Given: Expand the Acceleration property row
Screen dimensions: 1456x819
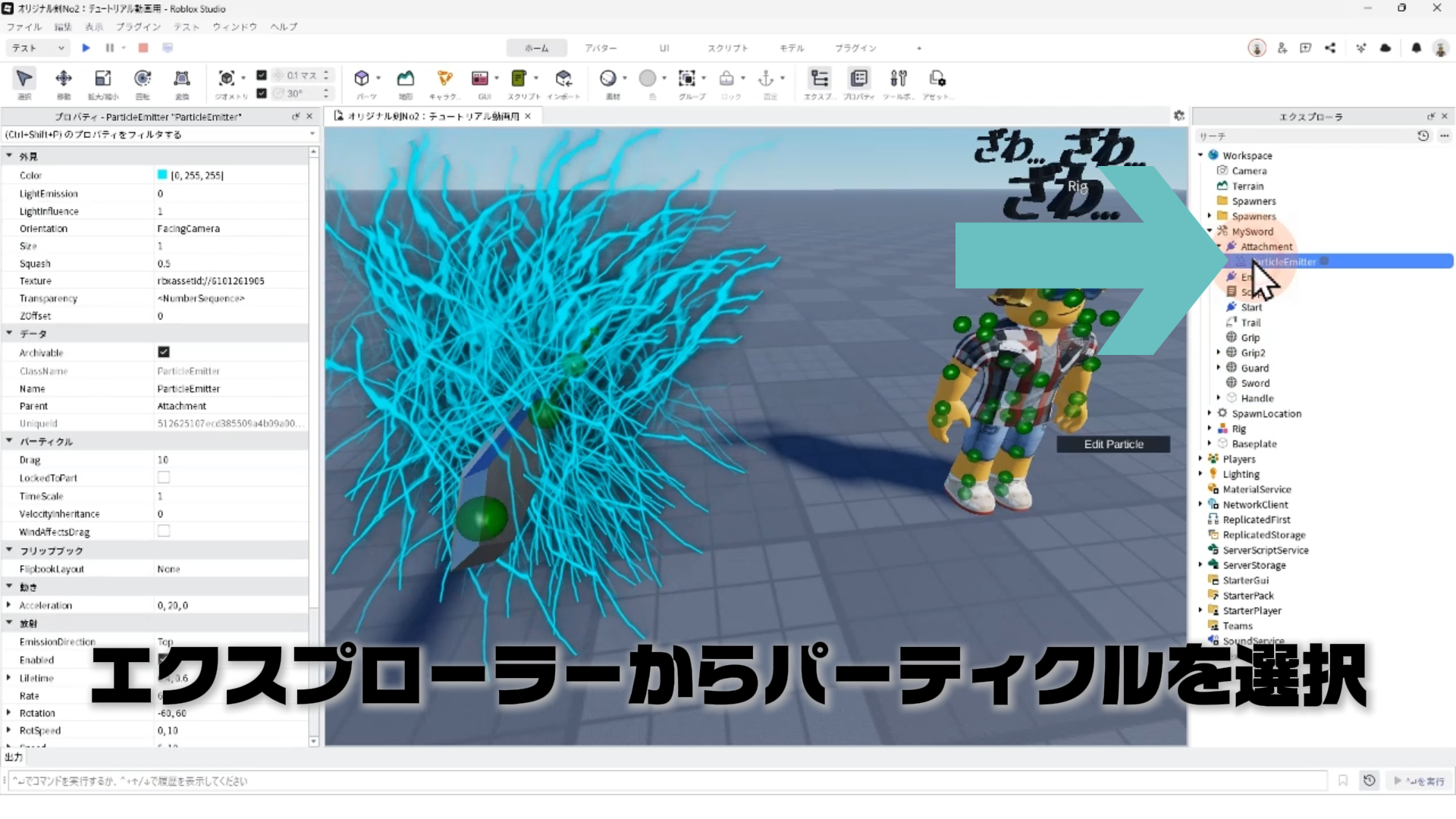Looking at the screenshot, I should 8,605.
